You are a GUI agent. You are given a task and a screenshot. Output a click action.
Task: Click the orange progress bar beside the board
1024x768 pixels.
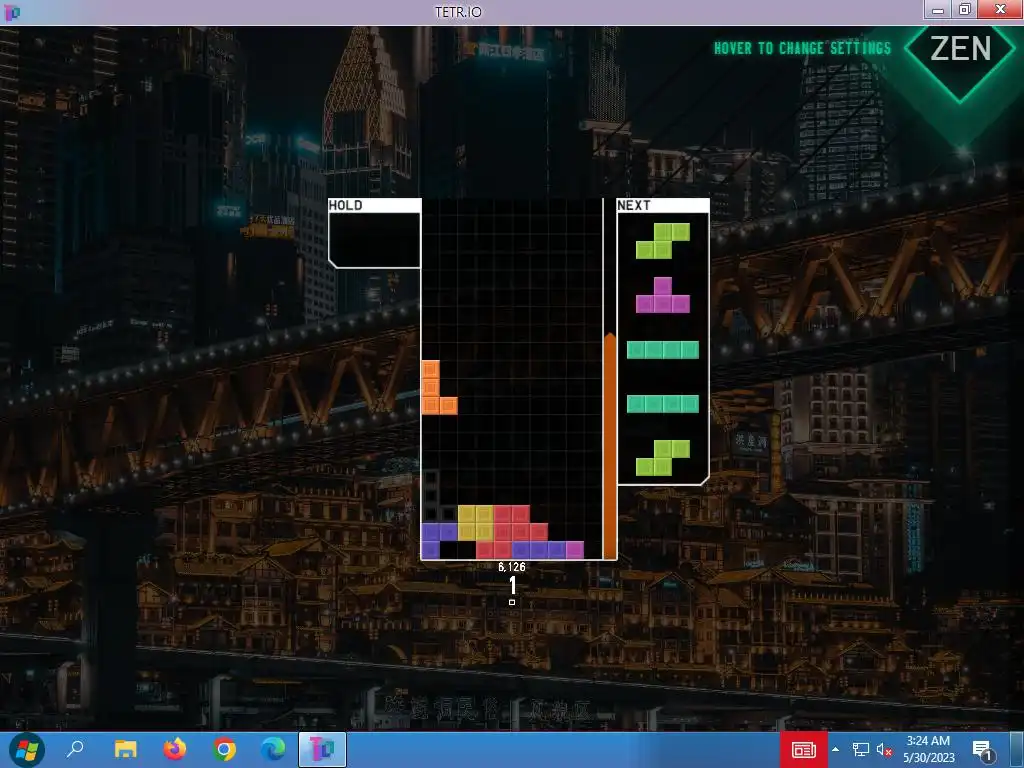(609, 446)
